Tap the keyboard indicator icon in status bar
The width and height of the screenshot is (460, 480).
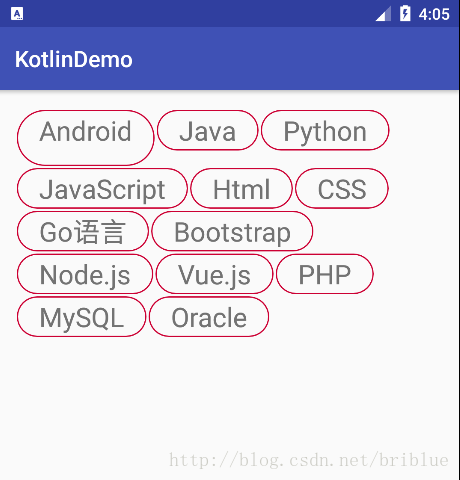pos(17,14)
